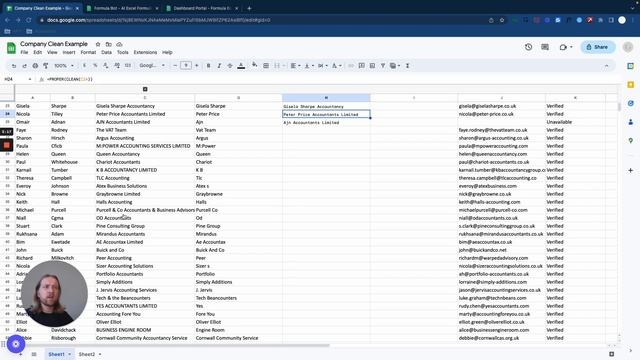Toggle bold formatting
Viewport: 640px width, 360px height.
tap(209, 66)
